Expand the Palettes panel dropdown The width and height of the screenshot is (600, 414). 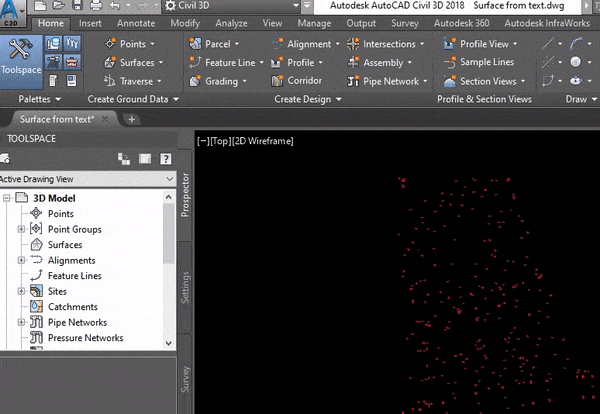(x=58, y=99)
